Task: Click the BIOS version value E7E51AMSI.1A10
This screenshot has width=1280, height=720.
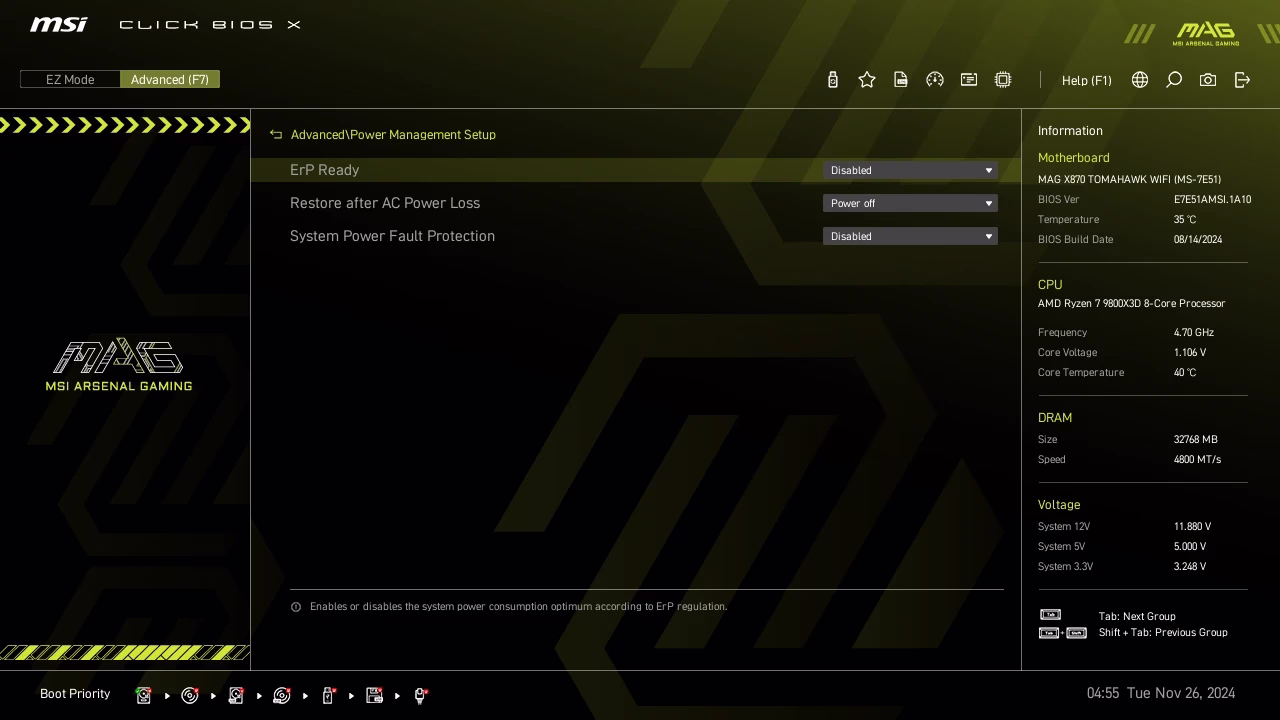Action: pos(1212,199)
